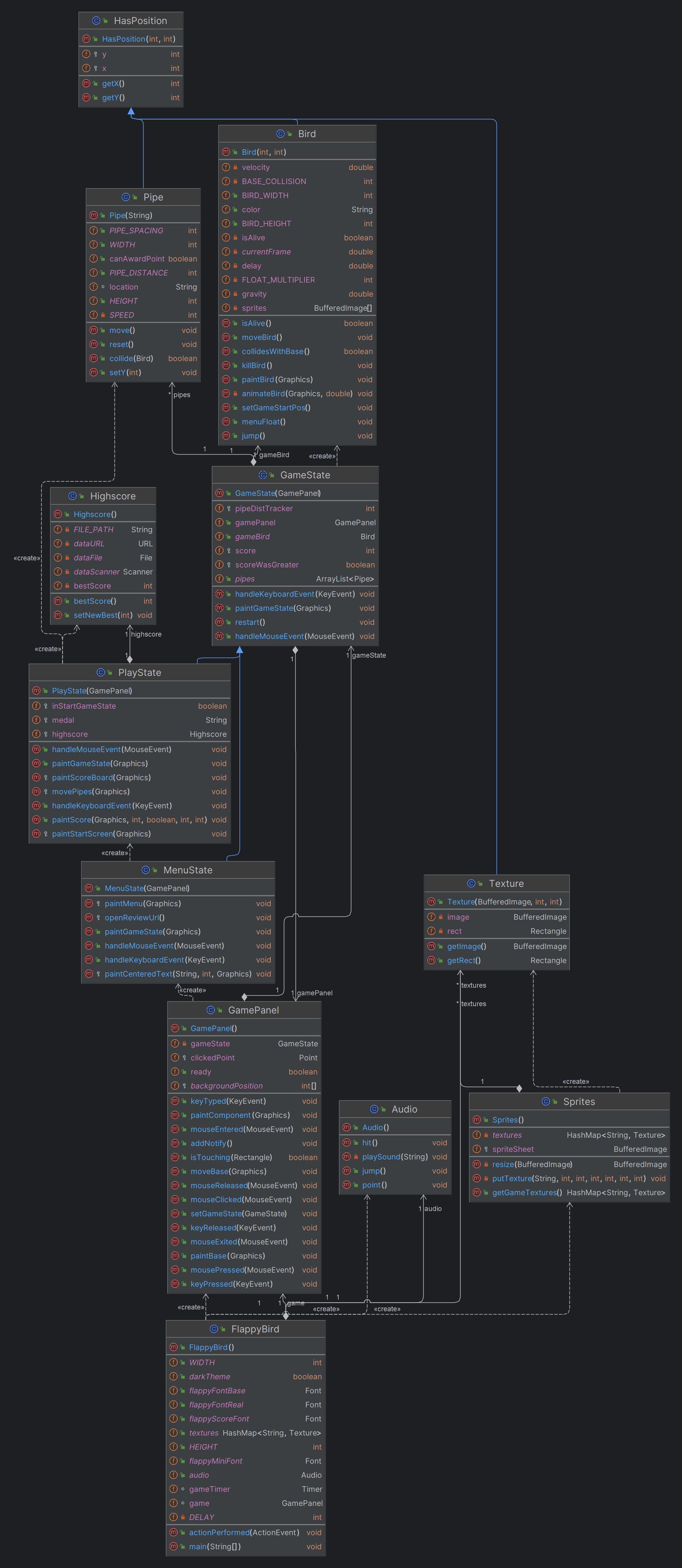Screen dimensions: 682x1568
Task: Select paintGameState(Graphics) in GameState
Action: point(295,608)
